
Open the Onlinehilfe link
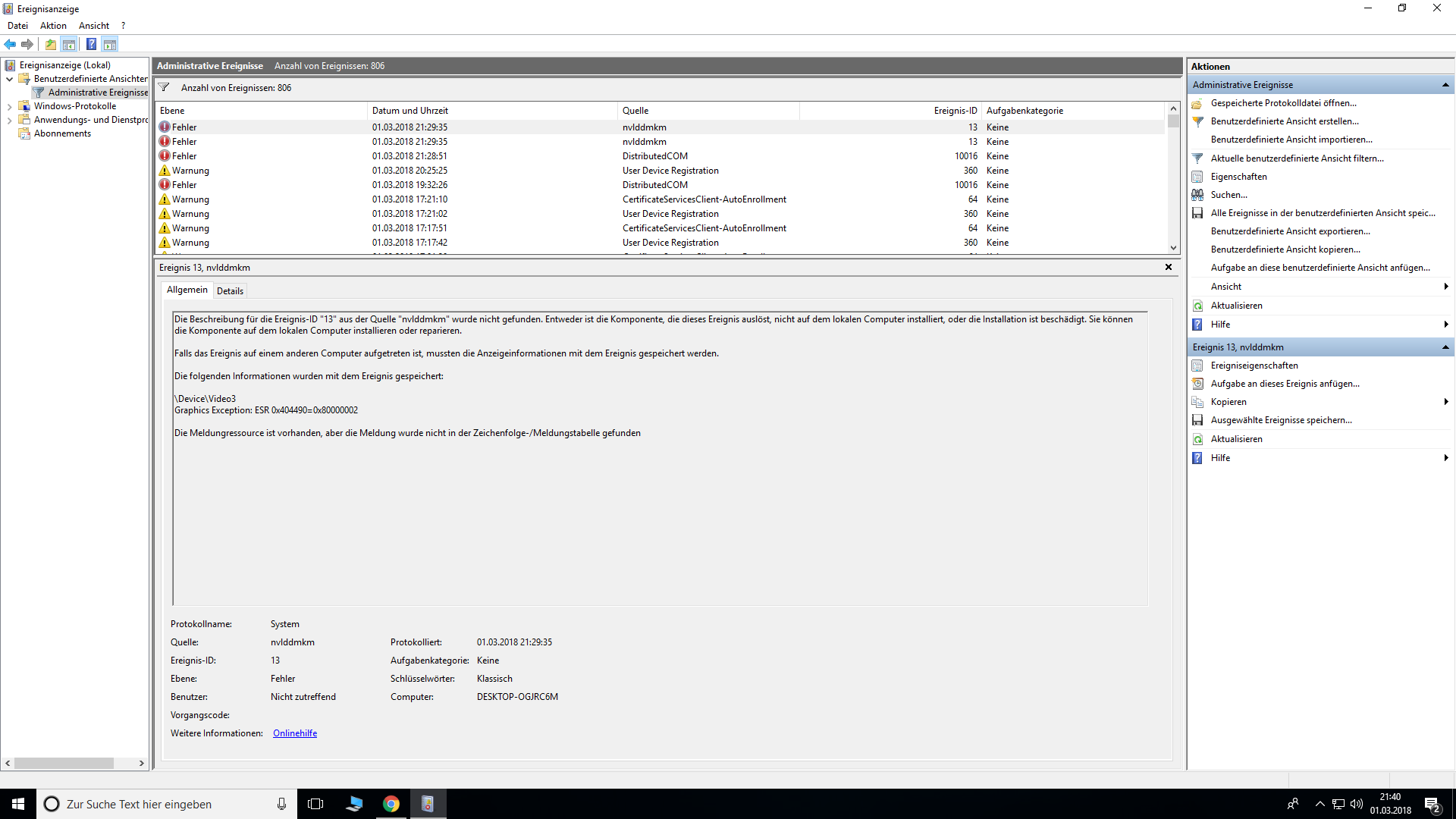point(295,733)
